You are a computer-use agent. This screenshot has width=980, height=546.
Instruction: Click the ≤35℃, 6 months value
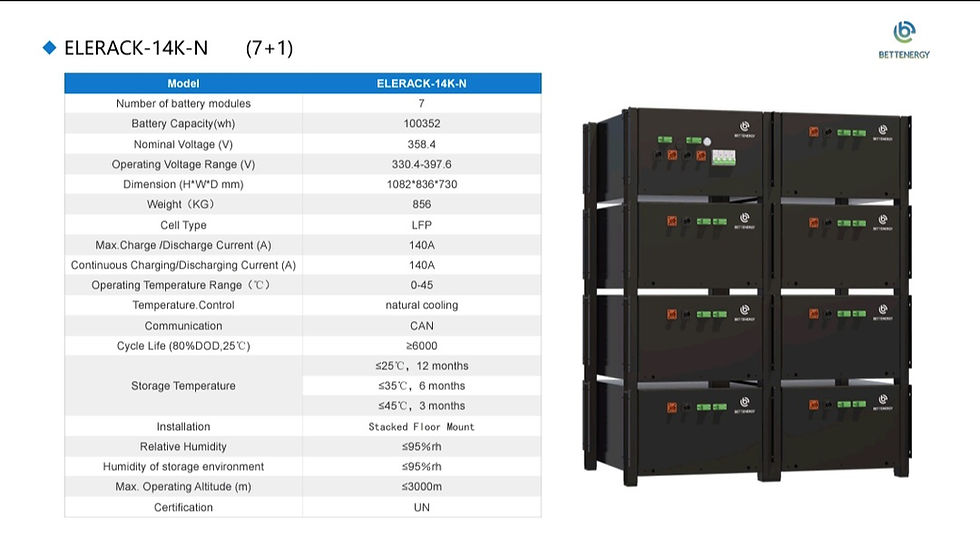click(x=422, y=385)
